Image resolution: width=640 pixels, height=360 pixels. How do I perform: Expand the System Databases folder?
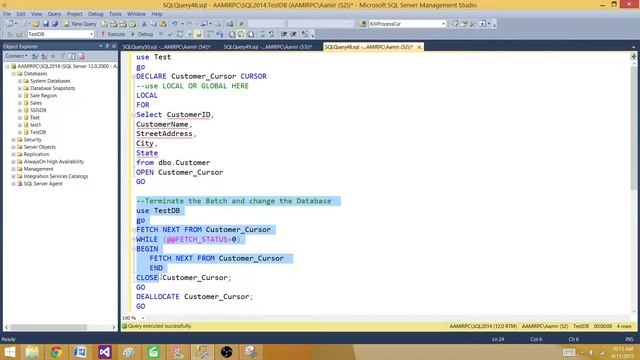pos(20,81)
